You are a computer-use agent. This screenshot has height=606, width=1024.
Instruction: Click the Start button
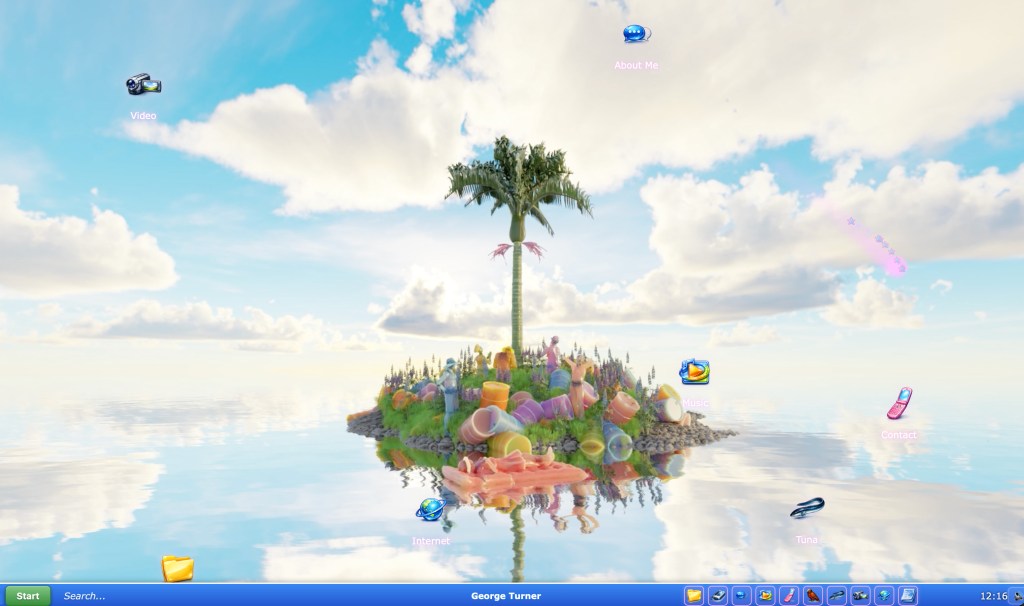(x=27, y=596)
